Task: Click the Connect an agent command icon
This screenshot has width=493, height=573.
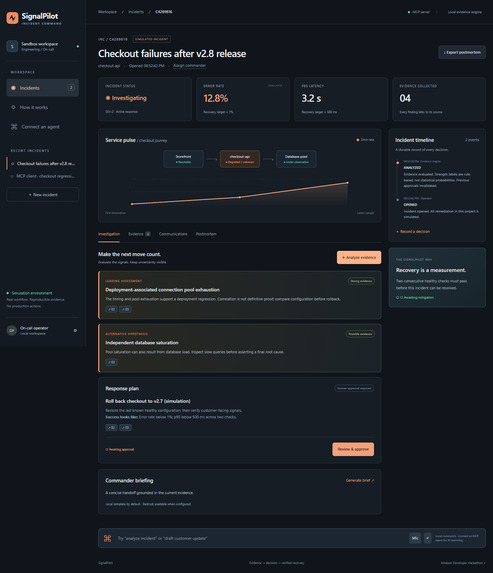Action: (x=14, y=127)
